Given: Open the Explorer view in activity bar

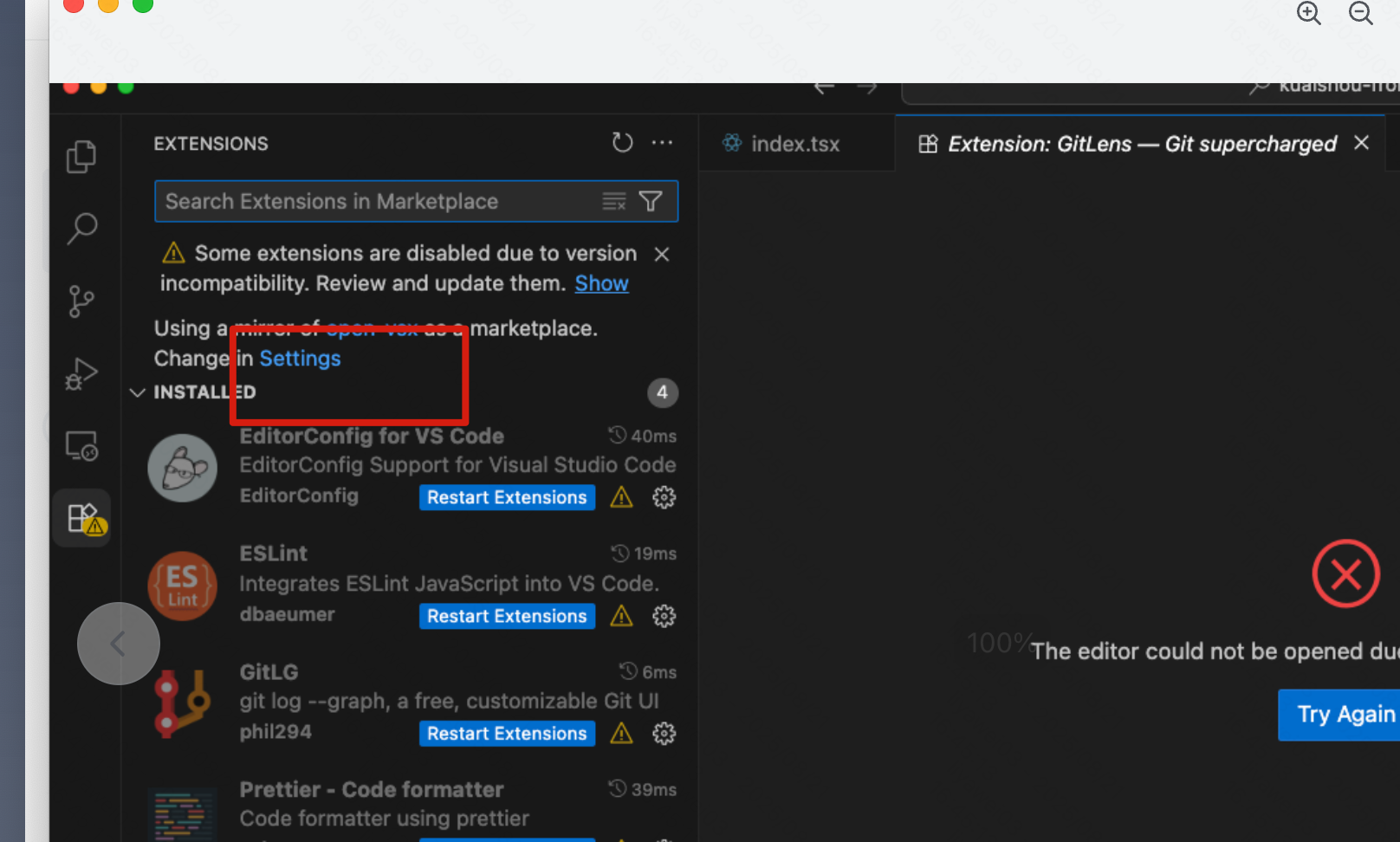Looking at the screenshot, I should (x=81, y=157).
